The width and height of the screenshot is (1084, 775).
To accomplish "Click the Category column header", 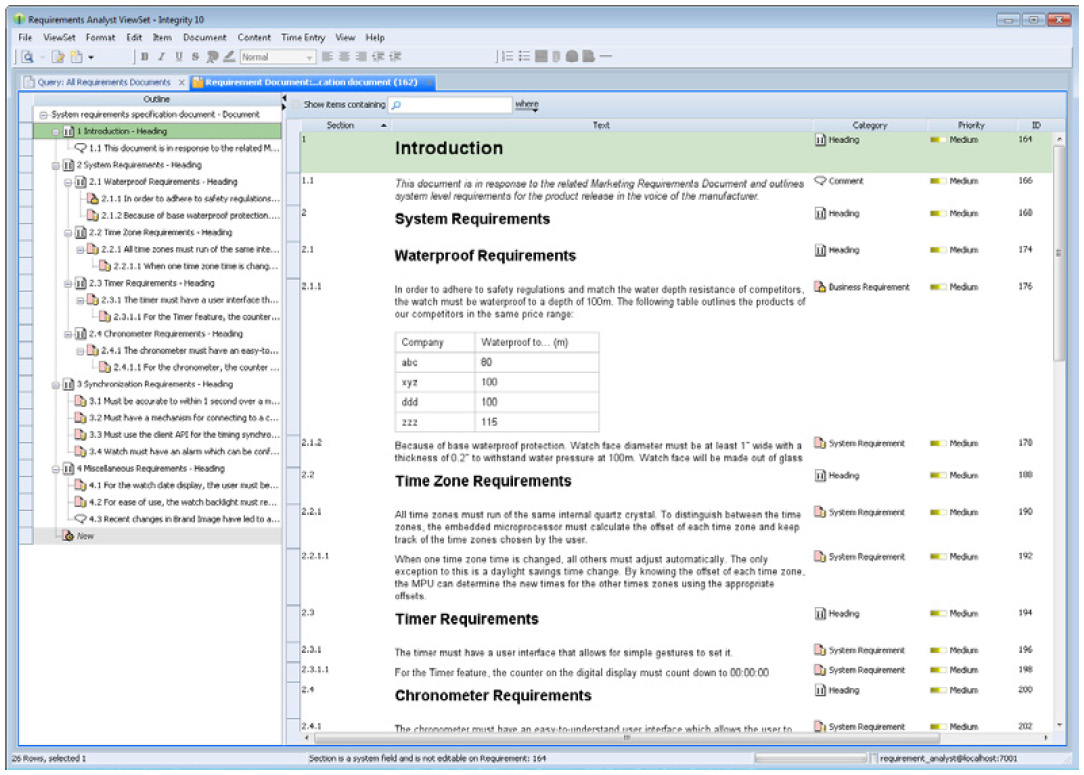I will coord(870,125).
